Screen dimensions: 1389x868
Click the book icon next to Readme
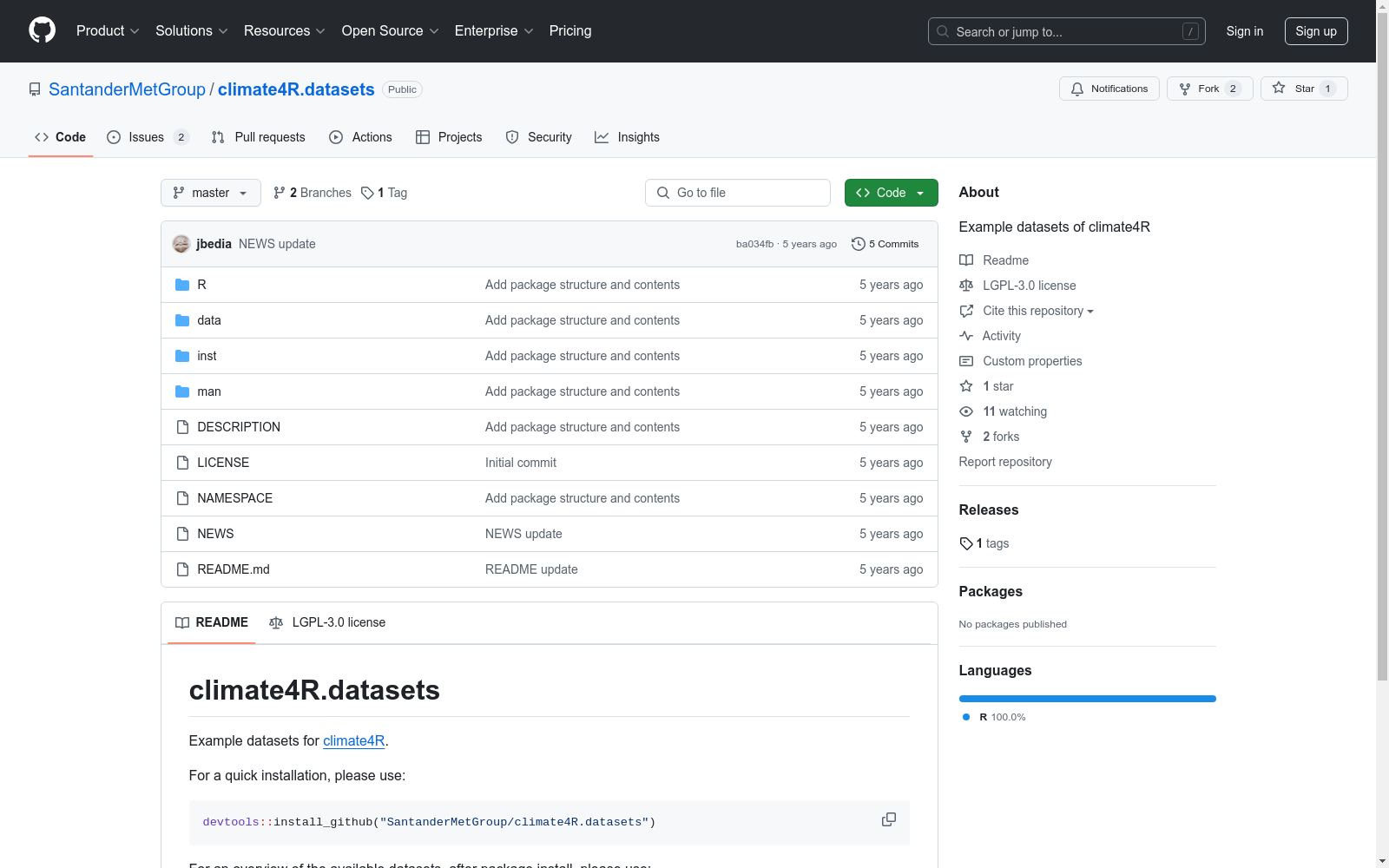point(966,260)
